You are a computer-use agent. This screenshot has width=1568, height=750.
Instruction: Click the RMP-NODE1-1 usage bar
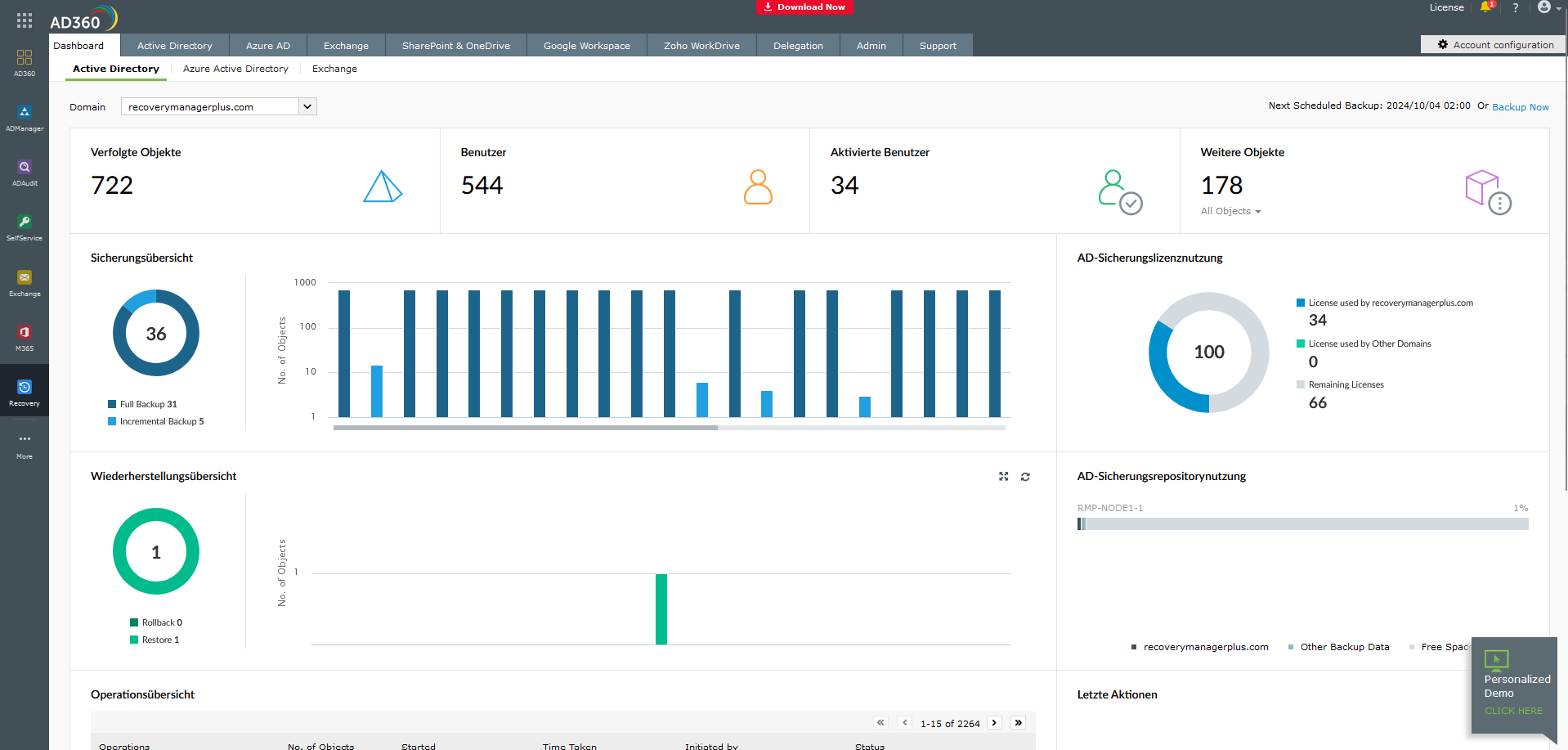[x=1302, y=523]
